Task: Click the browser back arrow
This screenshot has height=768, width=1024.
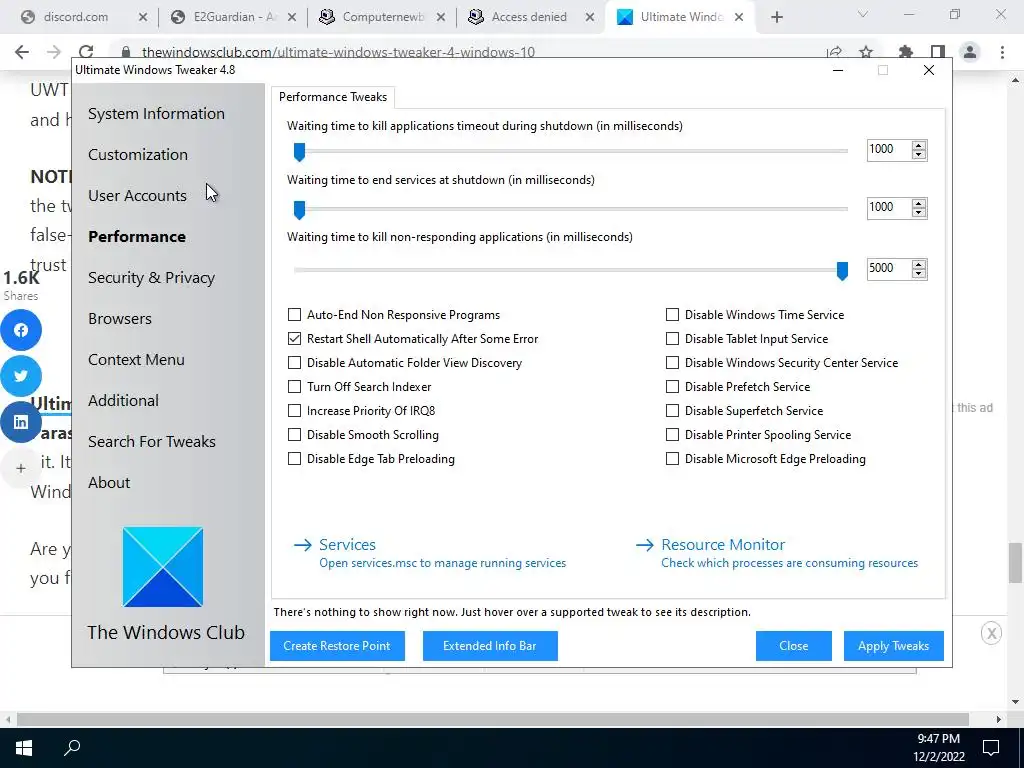Action: pos(22,52)
